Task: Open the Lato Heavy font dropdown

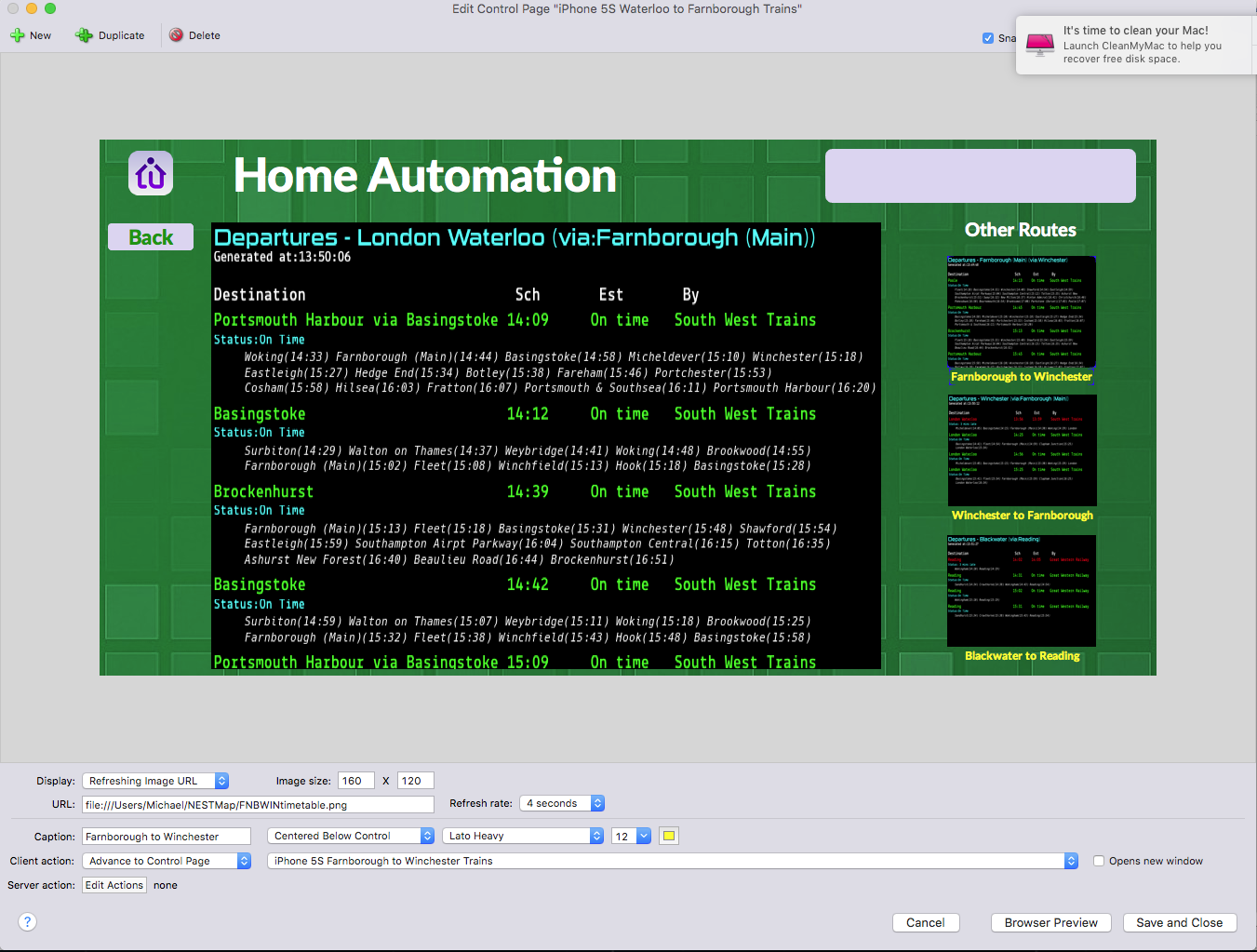Action: 523,836
